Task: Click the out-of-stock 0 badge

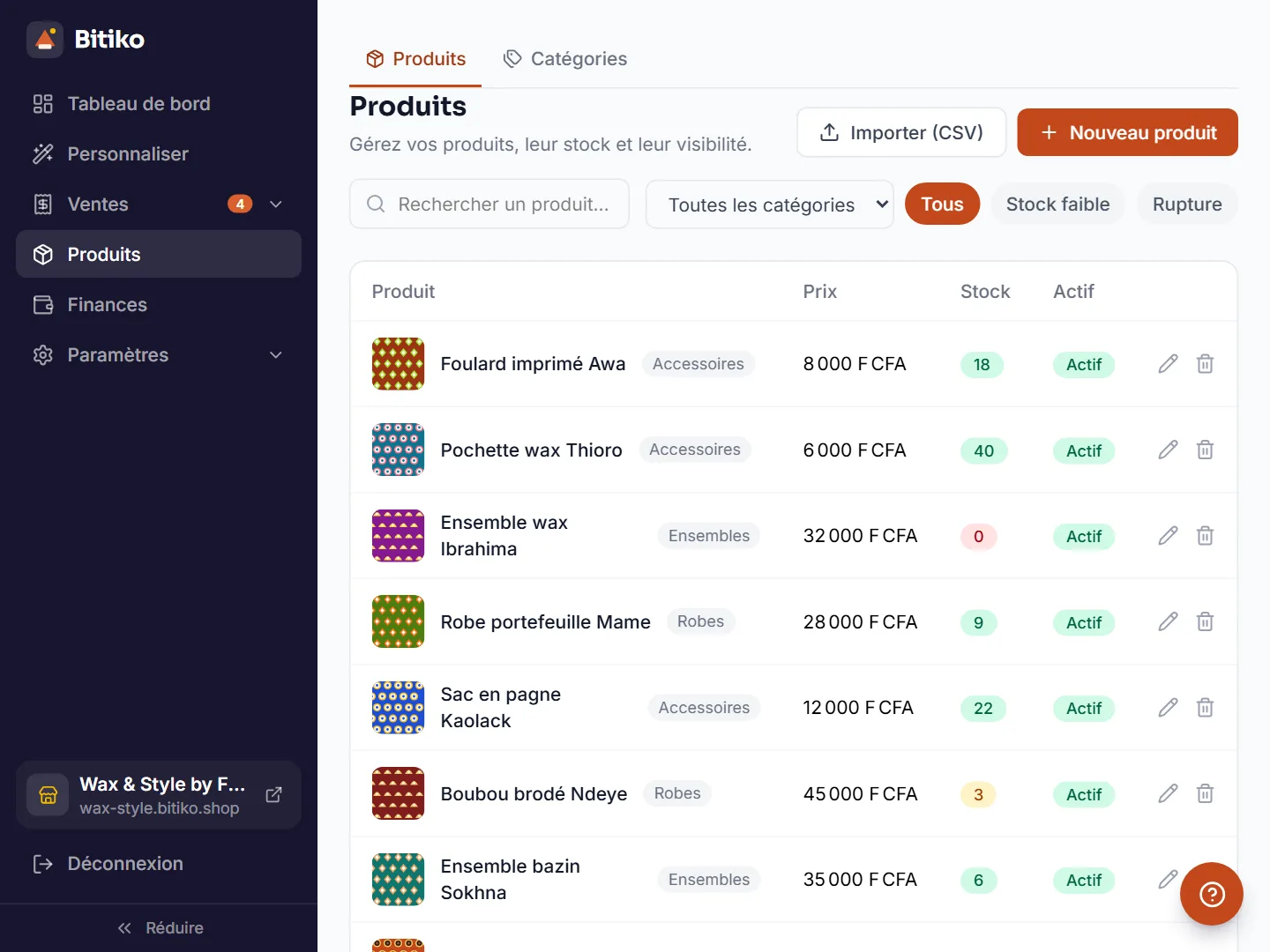Action: pos(979,537)
